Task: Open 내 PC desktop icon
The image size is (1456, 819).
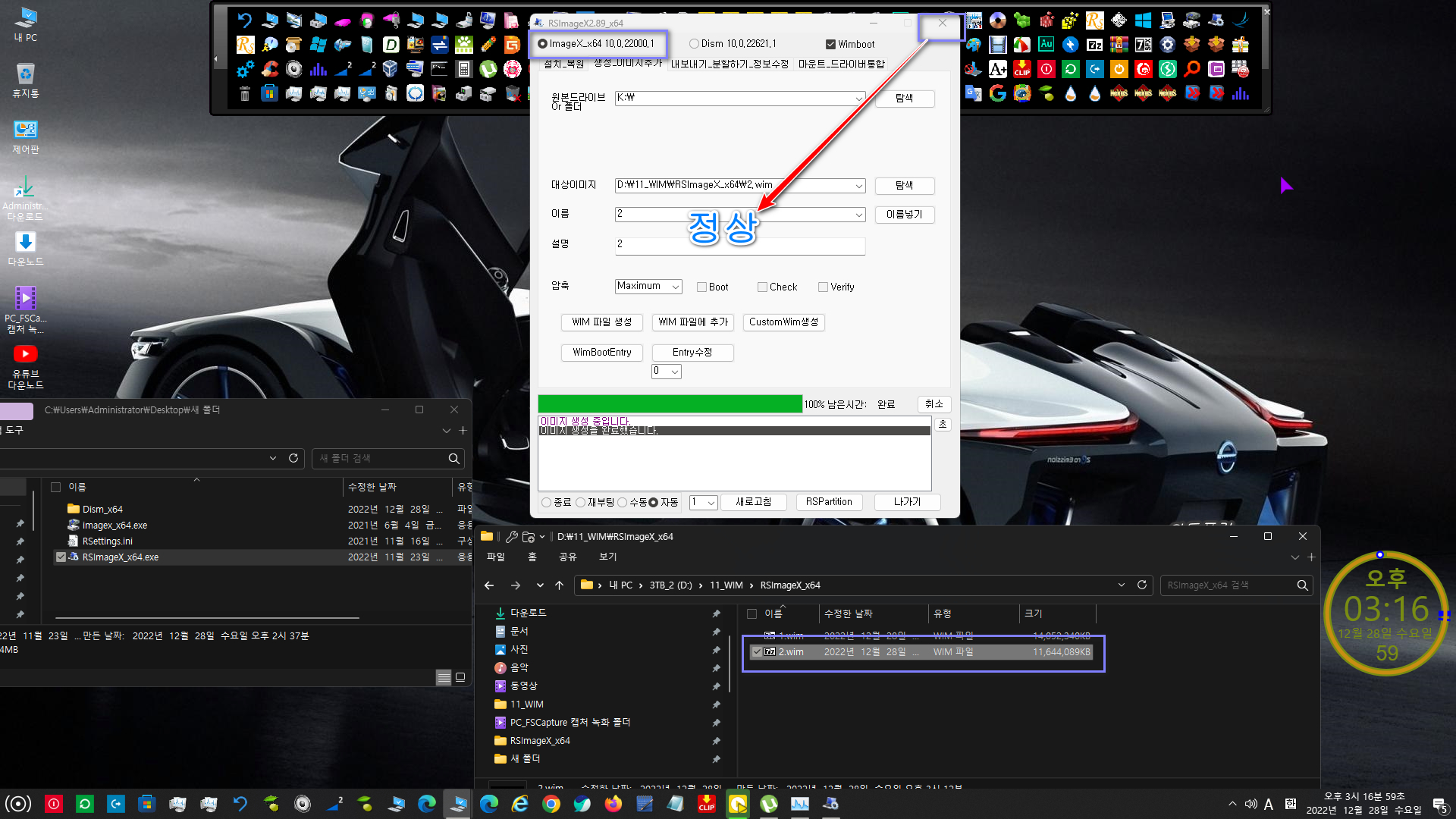Action: tap(26, 24)
